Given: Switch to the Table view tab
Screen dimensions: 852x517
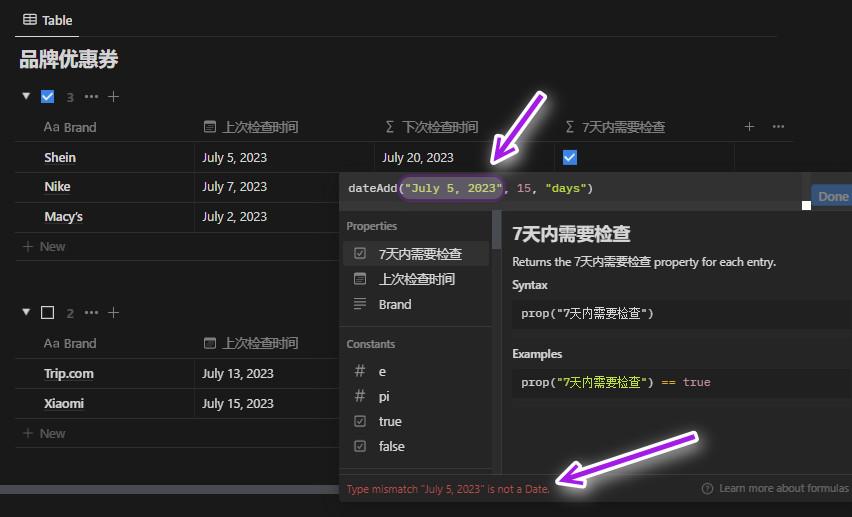Looking at the screenshot, I should 47,20.
